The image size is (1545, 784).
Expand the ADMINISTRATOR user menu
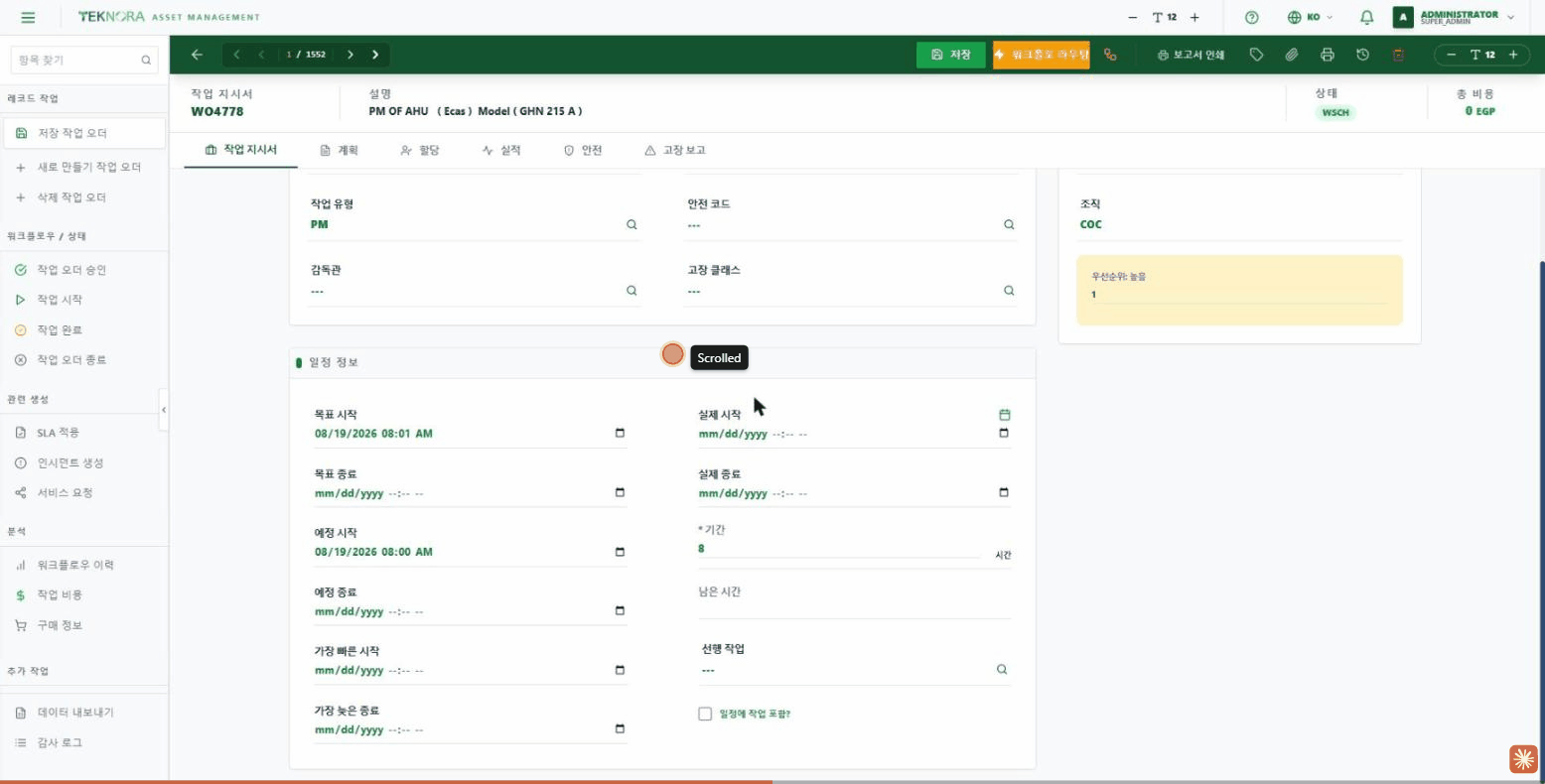click(1455, 17)
